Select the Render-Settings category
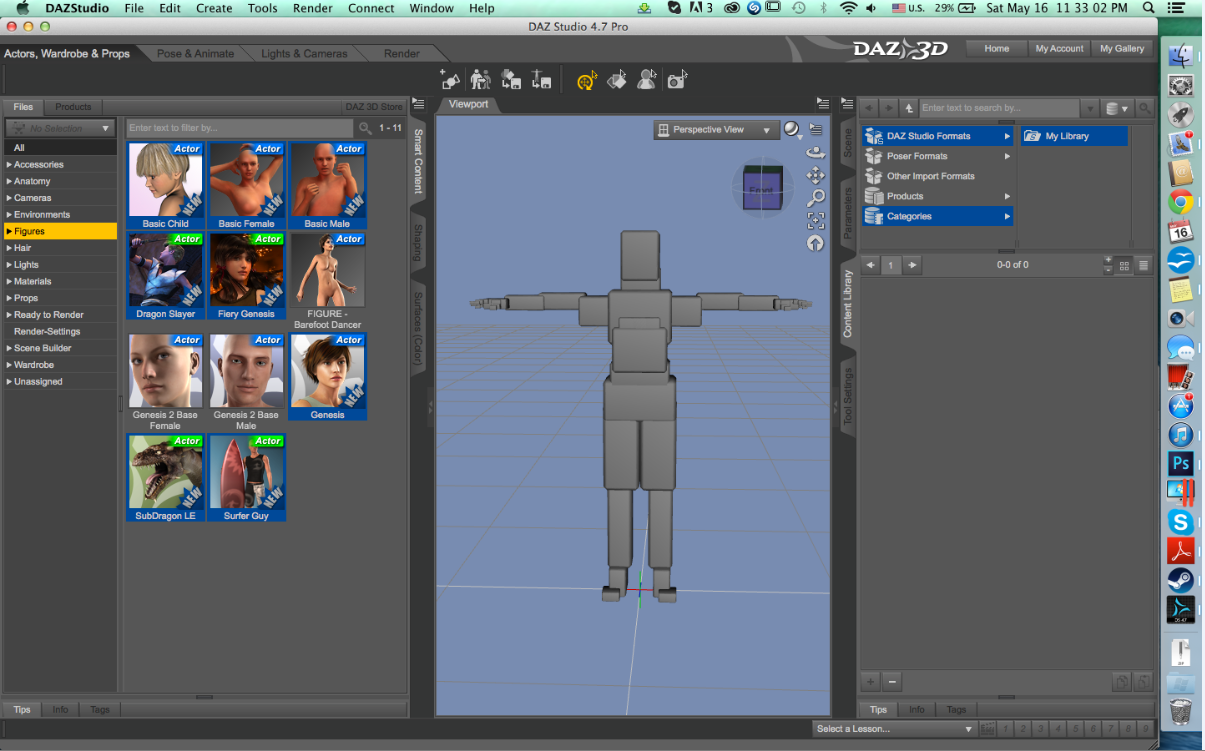 60,331
